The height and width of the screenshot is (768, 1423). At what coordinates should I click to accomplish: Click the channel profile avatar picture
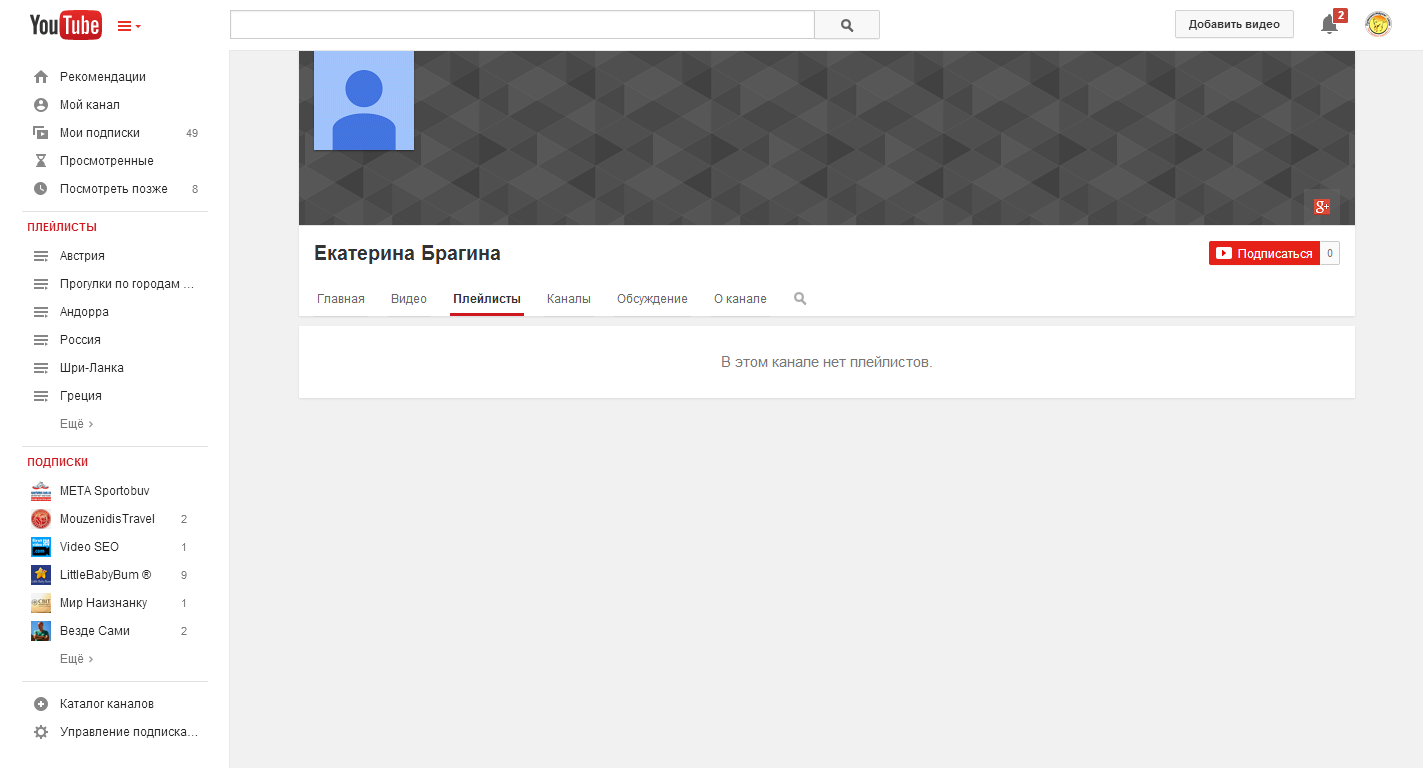coord(364,100)
